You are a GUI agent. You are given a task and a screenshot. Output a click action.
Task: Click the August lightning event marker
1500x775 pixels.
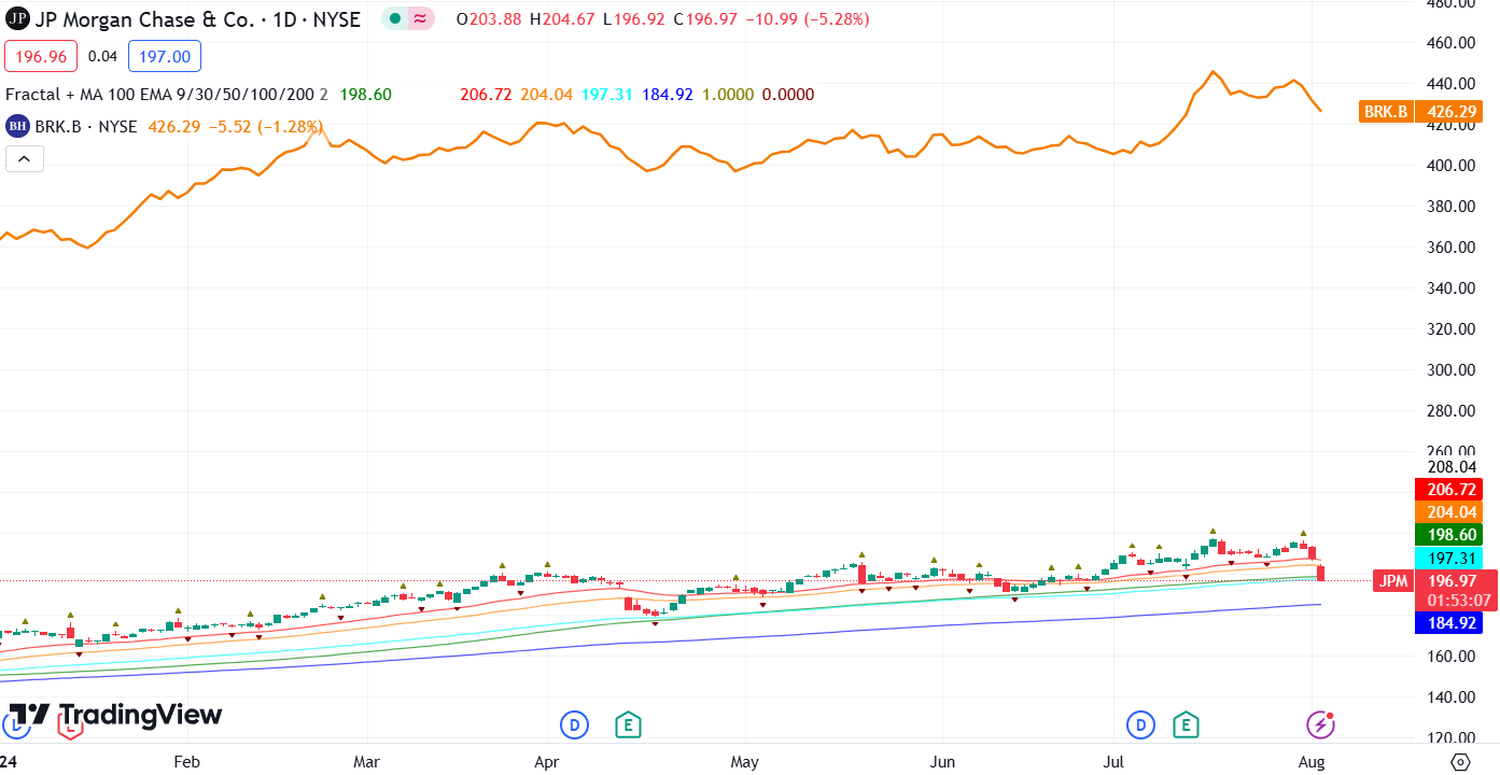(x=1321, y=723)
